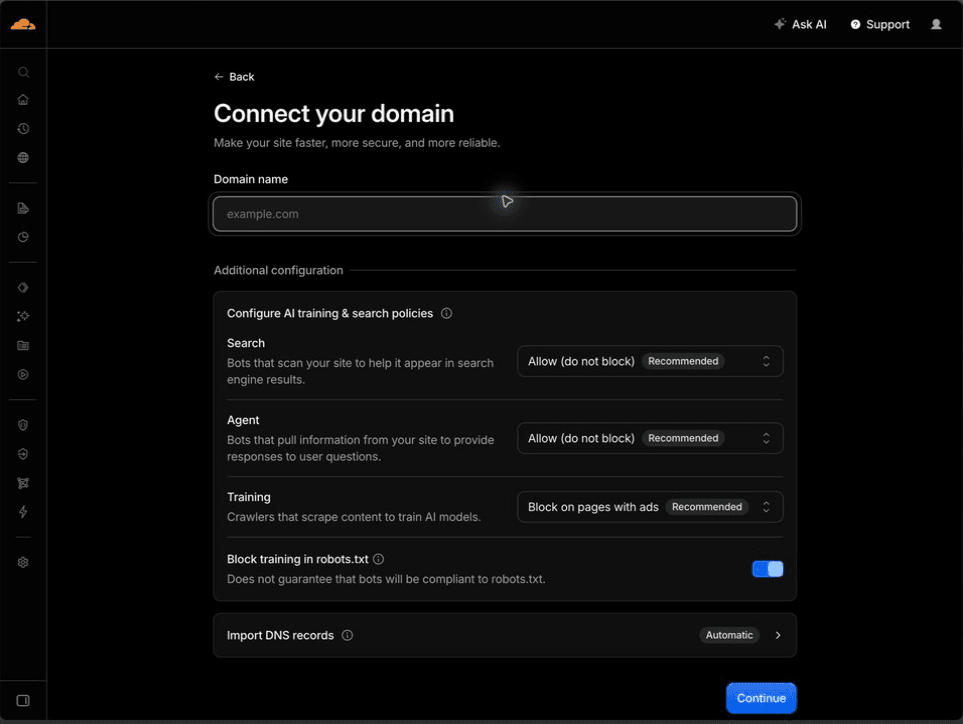Open the sidebar search icon

coord(23,72)
